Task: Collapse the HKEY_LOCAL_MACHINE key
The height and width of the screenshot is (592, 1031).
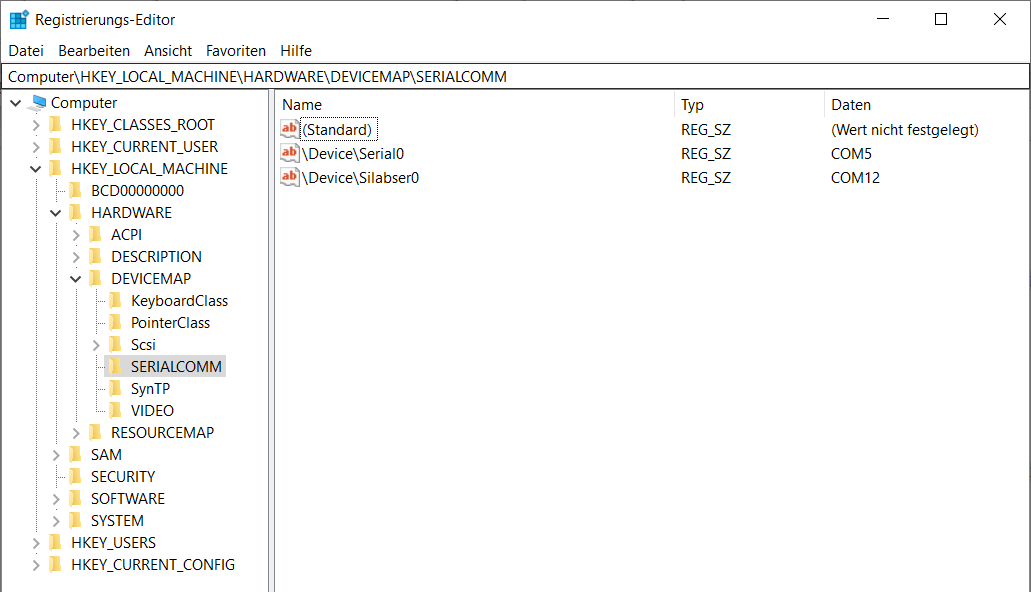Action: (x=36, y=169)
